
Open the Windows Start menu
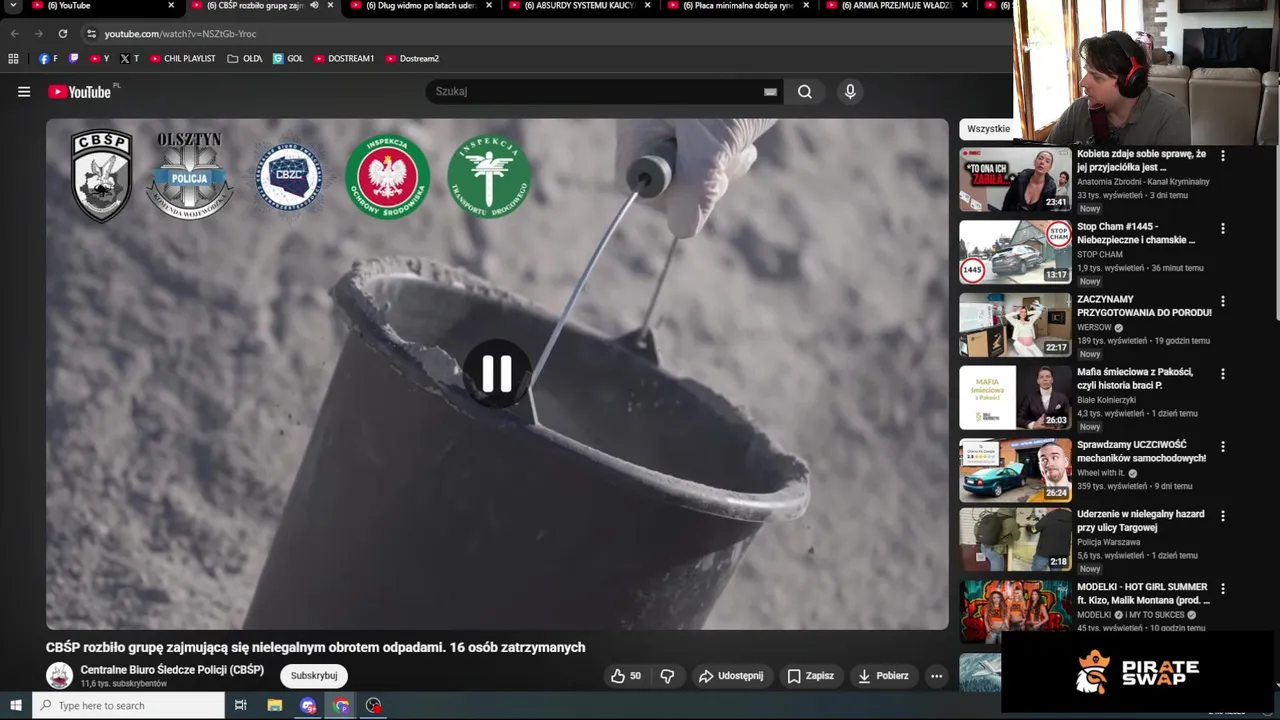click(16, 706)
